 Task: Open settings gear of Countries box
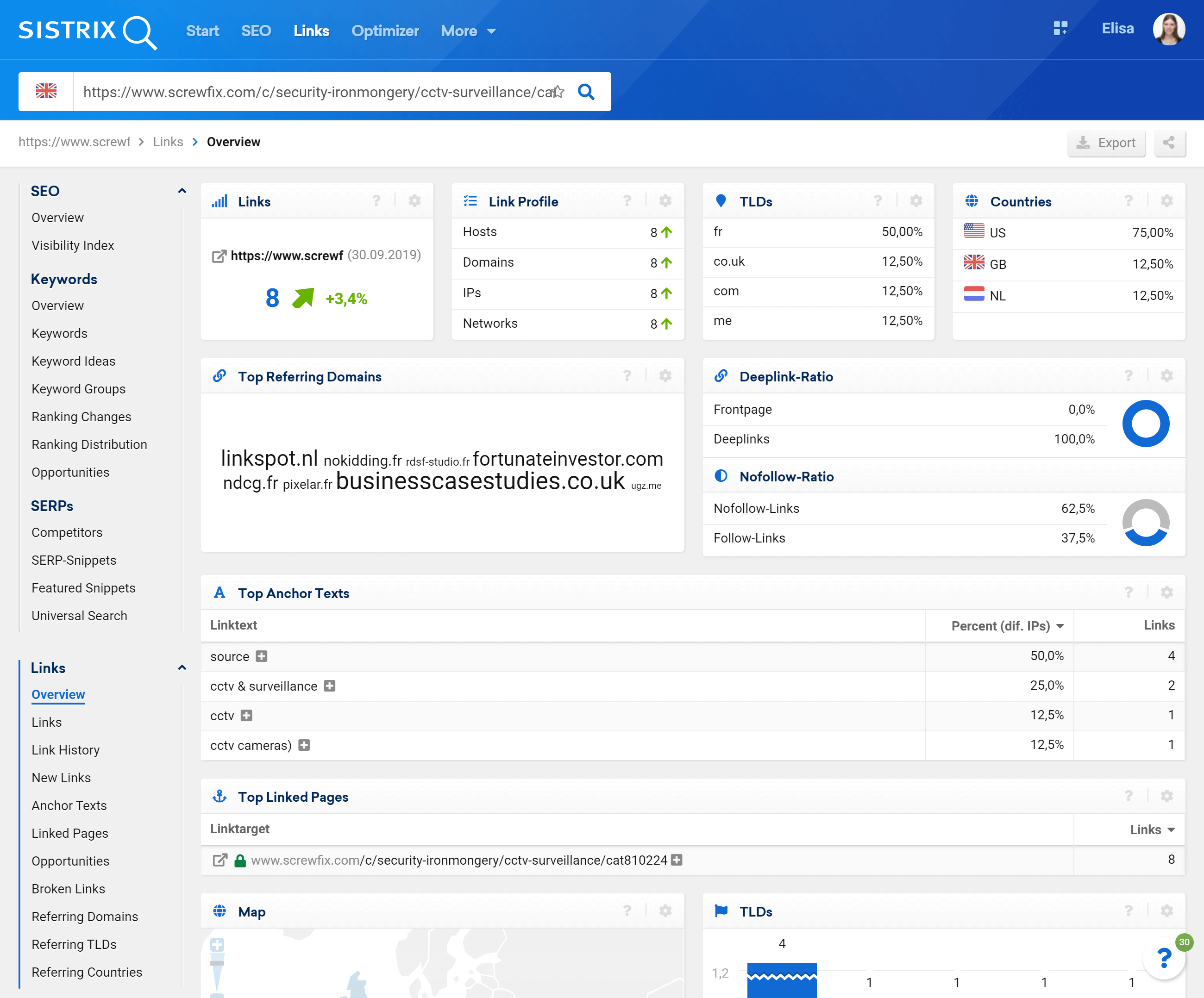[x=1166, y=201]
